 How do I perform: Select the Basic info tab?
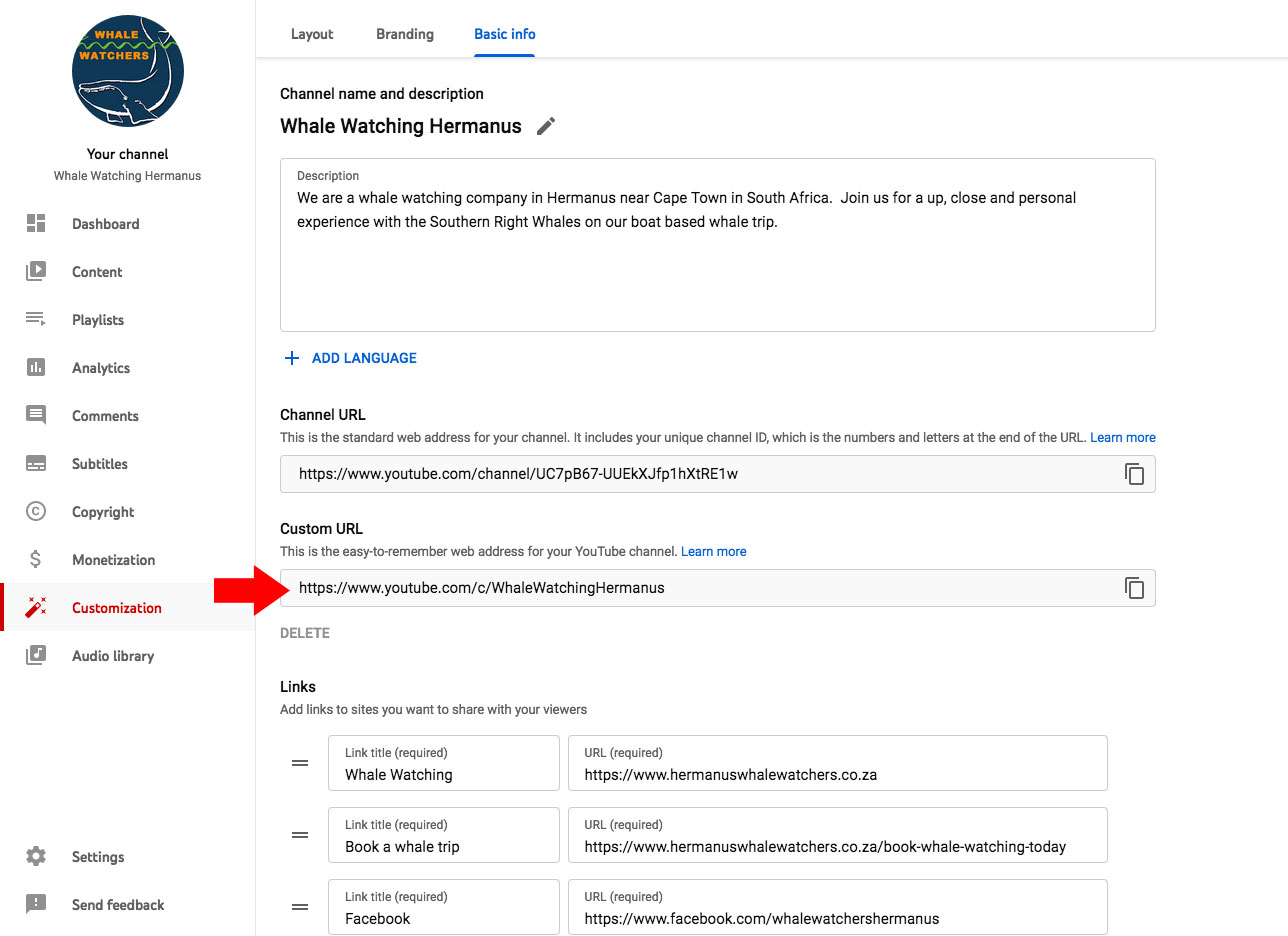pos(505,34)
